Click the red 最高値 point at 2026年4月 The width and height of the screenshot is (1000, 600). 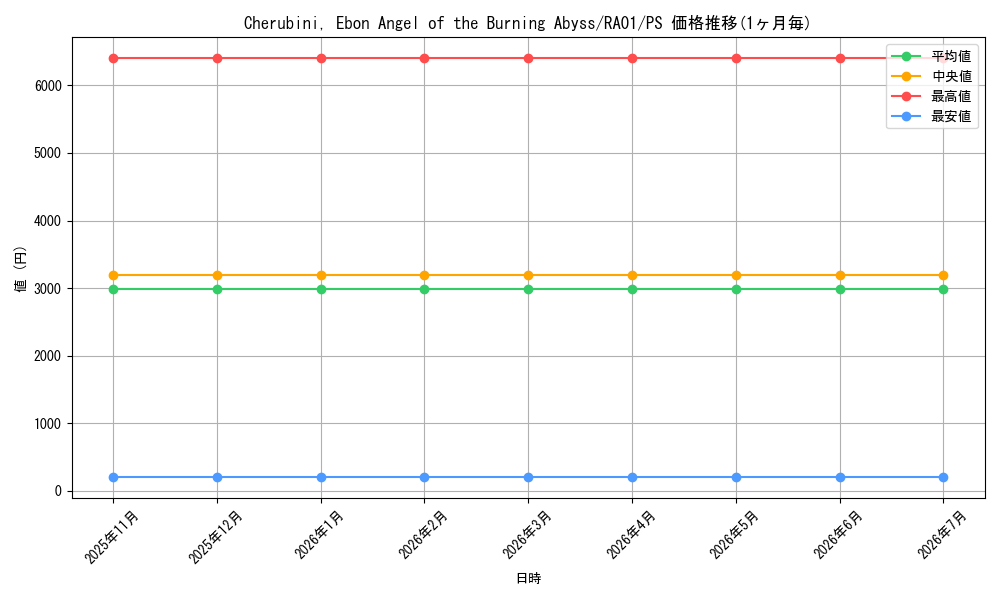click(632, 59)
